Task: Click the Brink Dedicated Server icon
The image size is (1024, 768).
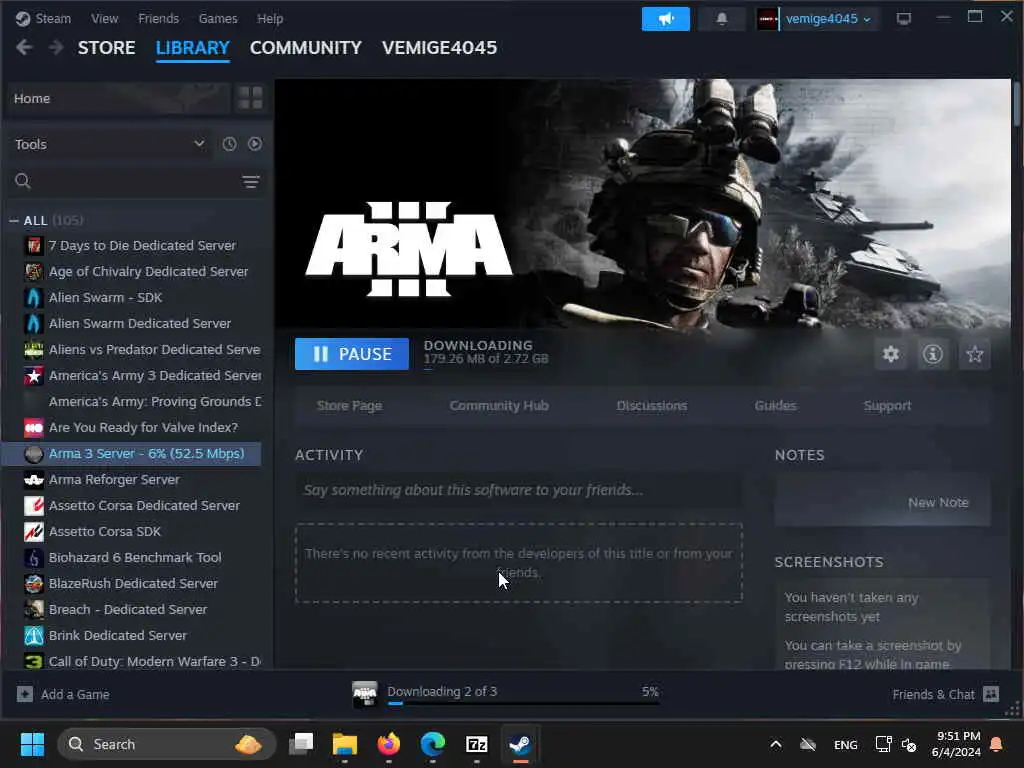Action: tap(34, 635)
